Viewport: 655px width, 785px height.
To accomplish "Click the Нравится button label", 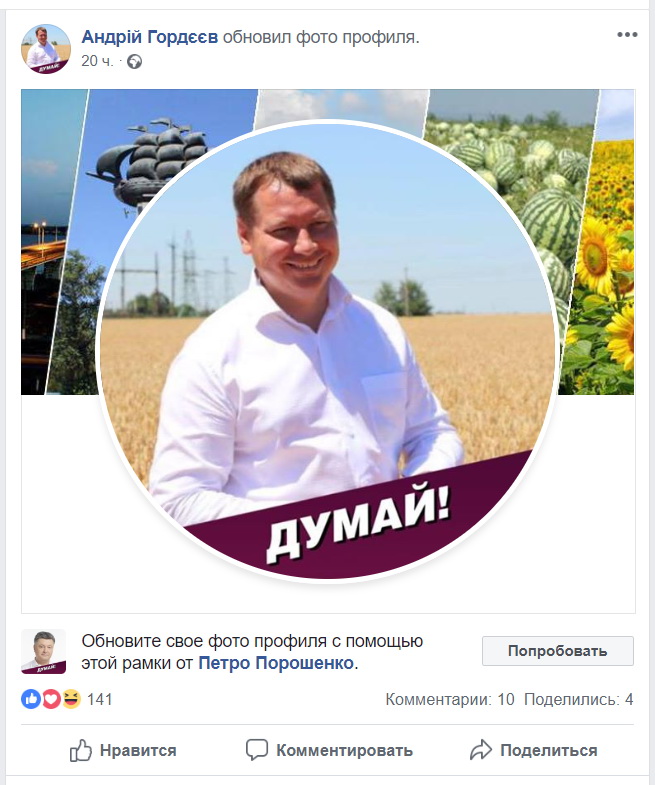I will [x=138, y=750].
